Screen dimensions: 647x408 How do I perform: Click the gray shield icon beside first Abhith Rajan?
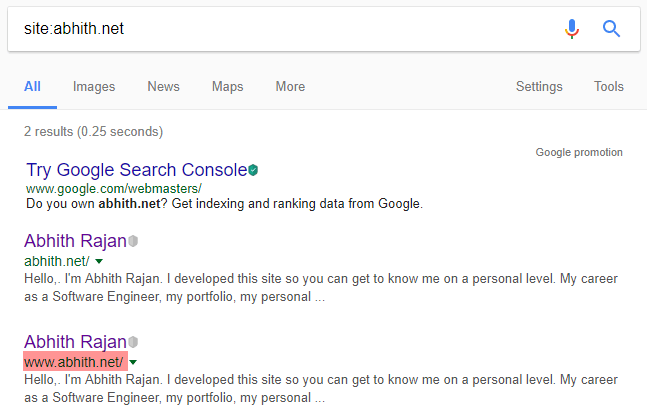coord(134,241)
